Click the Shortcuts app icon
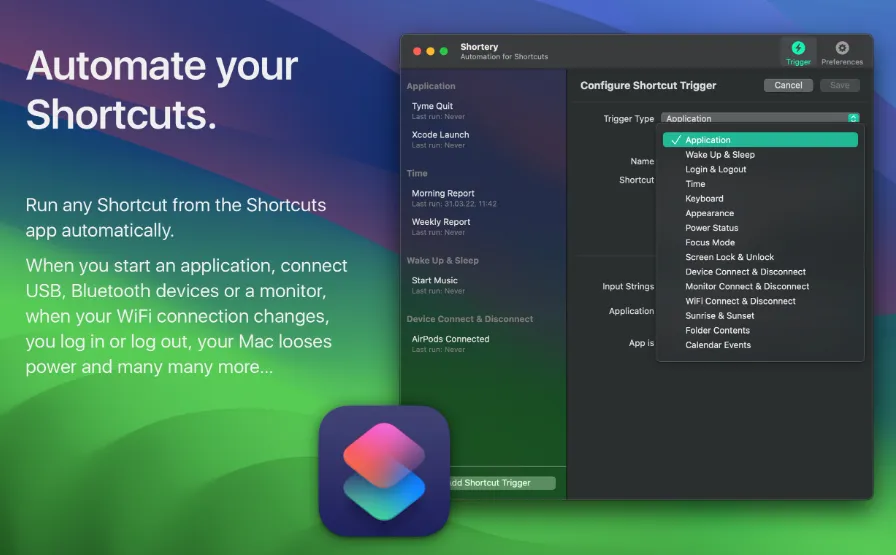 click(x=384, y=471)
